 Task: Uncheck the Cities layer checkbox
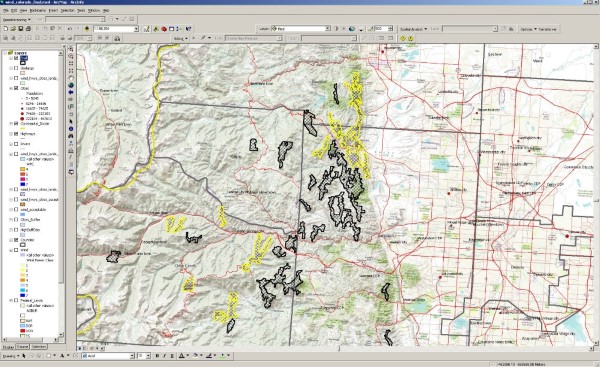(16, 88)
